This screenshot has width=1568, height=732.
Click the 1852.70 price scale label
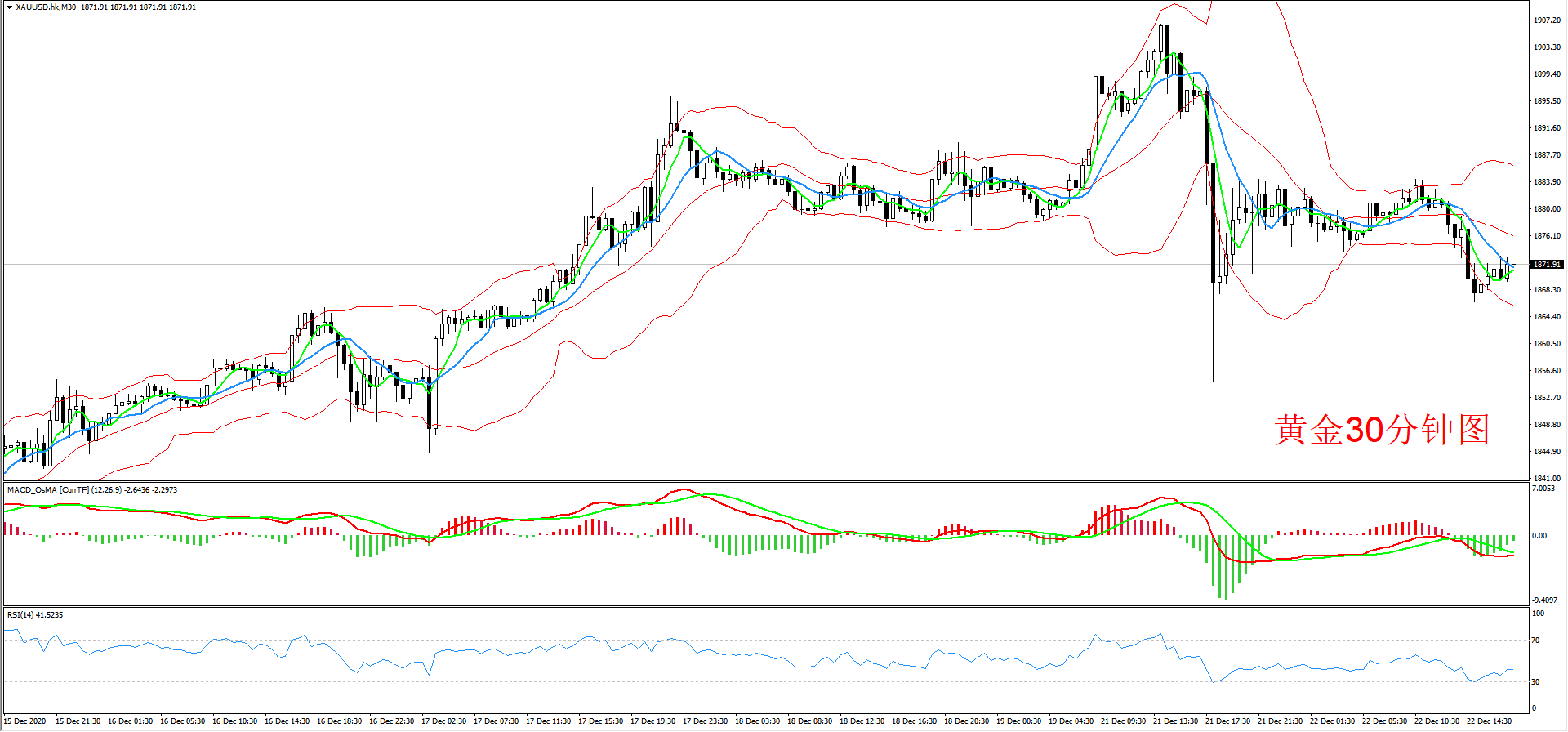point(1547,398)
